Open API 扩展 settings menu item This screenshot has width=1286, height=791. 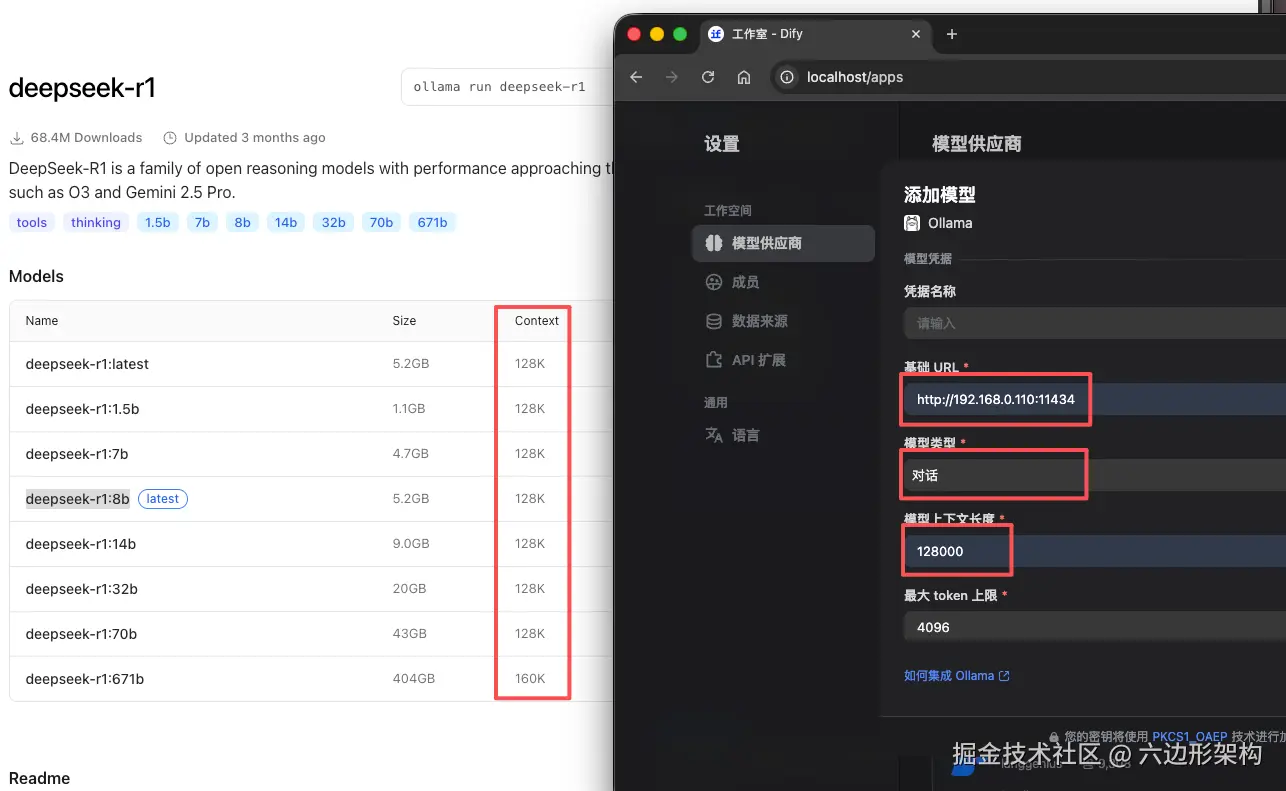click(x=783, y=360)
